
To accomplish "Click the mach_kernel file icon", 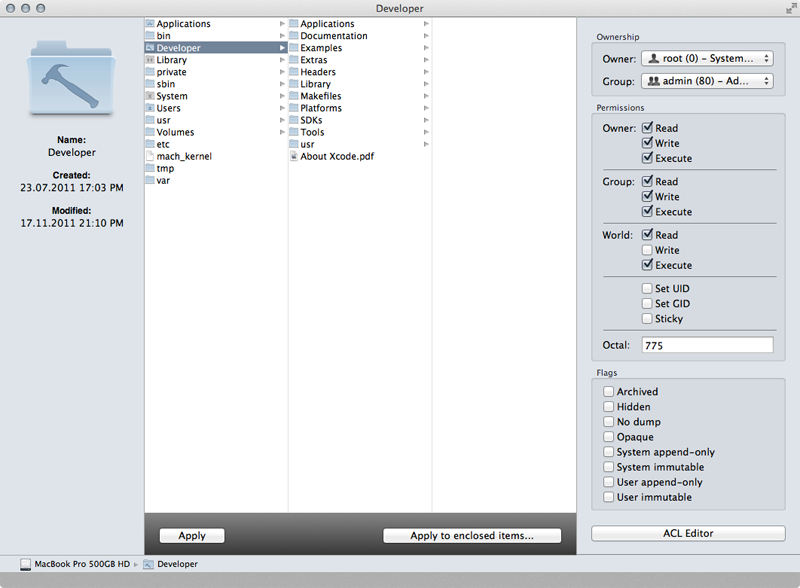I will tap(150, 156).
